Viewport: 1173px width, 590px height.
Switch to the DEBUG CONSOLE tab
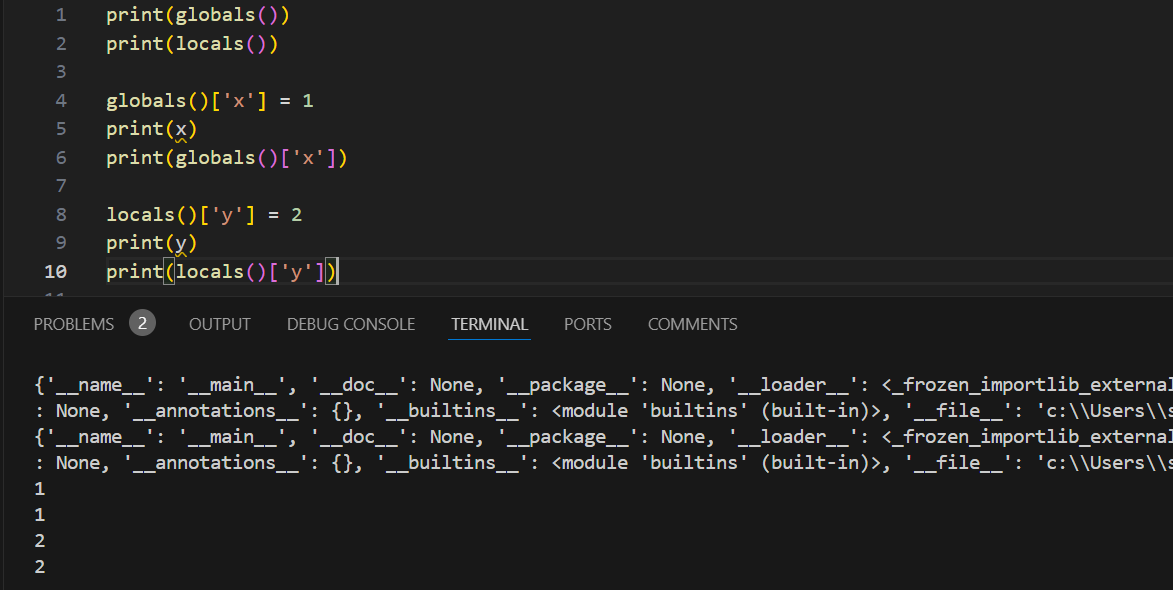pyautogui.click(x=351, y=323)
